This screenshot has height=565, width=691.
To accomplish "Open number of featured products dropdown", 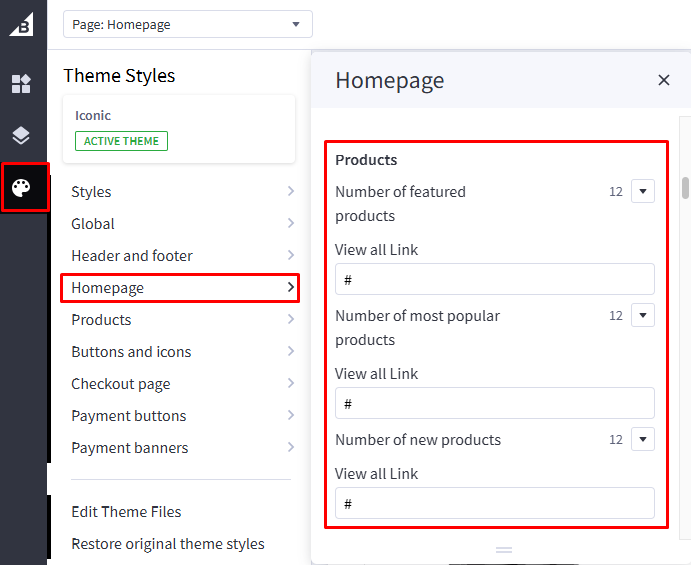I will pos(643,192).
